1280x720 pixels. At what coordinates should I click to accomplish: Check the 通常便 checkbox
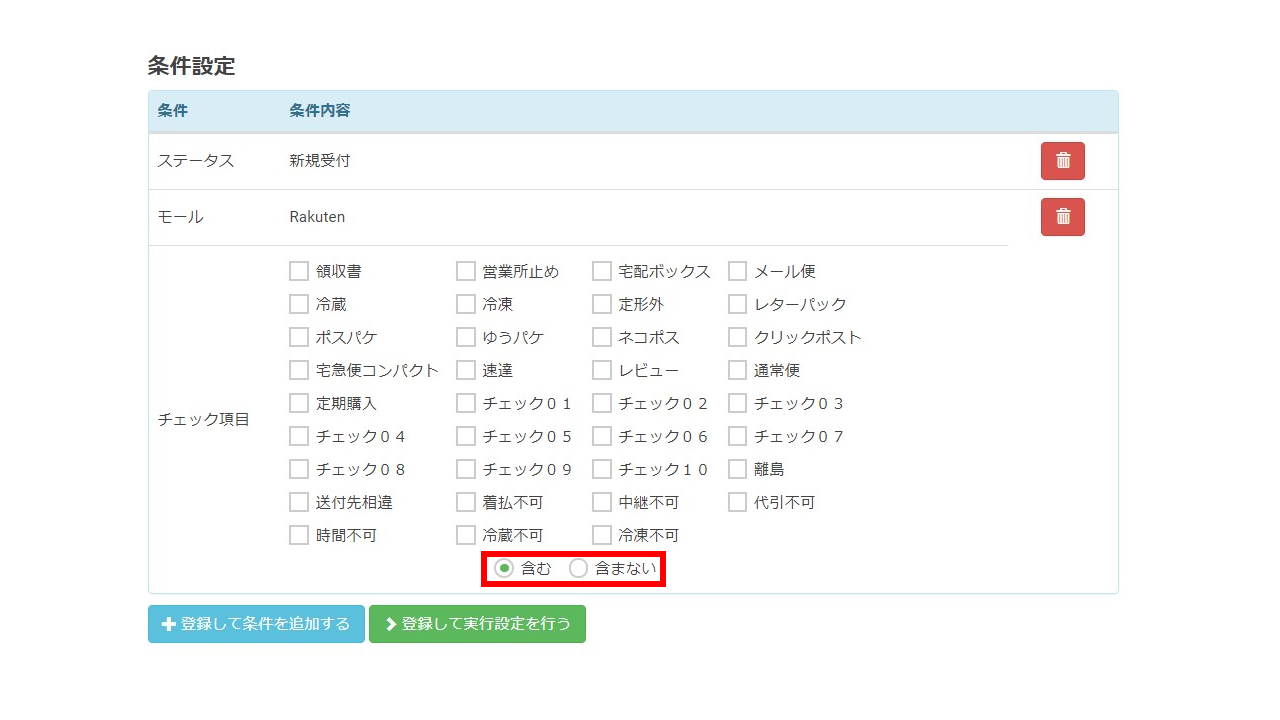coord(738,370)
